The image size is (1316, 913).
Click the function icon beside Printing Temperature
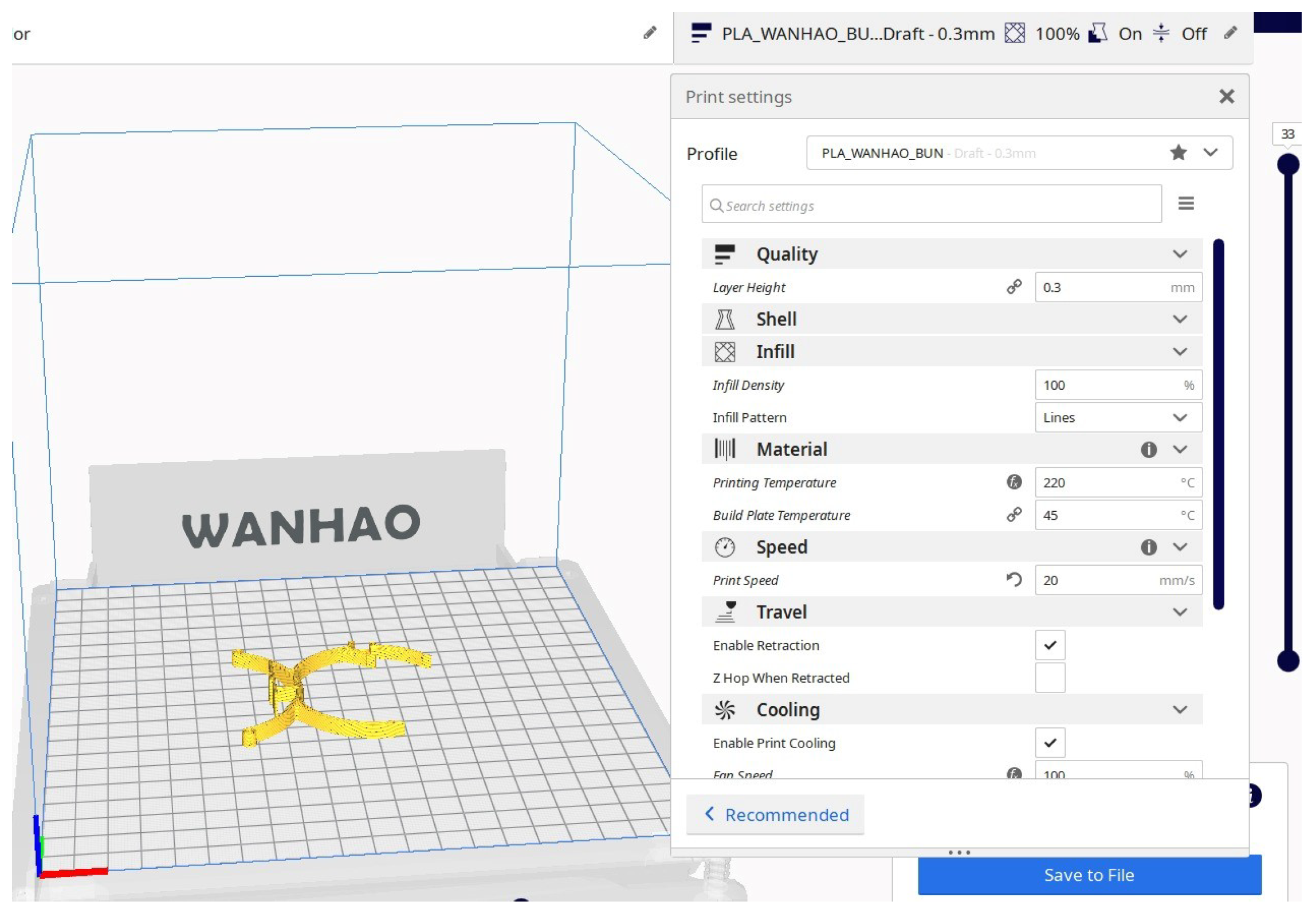pyautogui.click(x=1013, y=482)
